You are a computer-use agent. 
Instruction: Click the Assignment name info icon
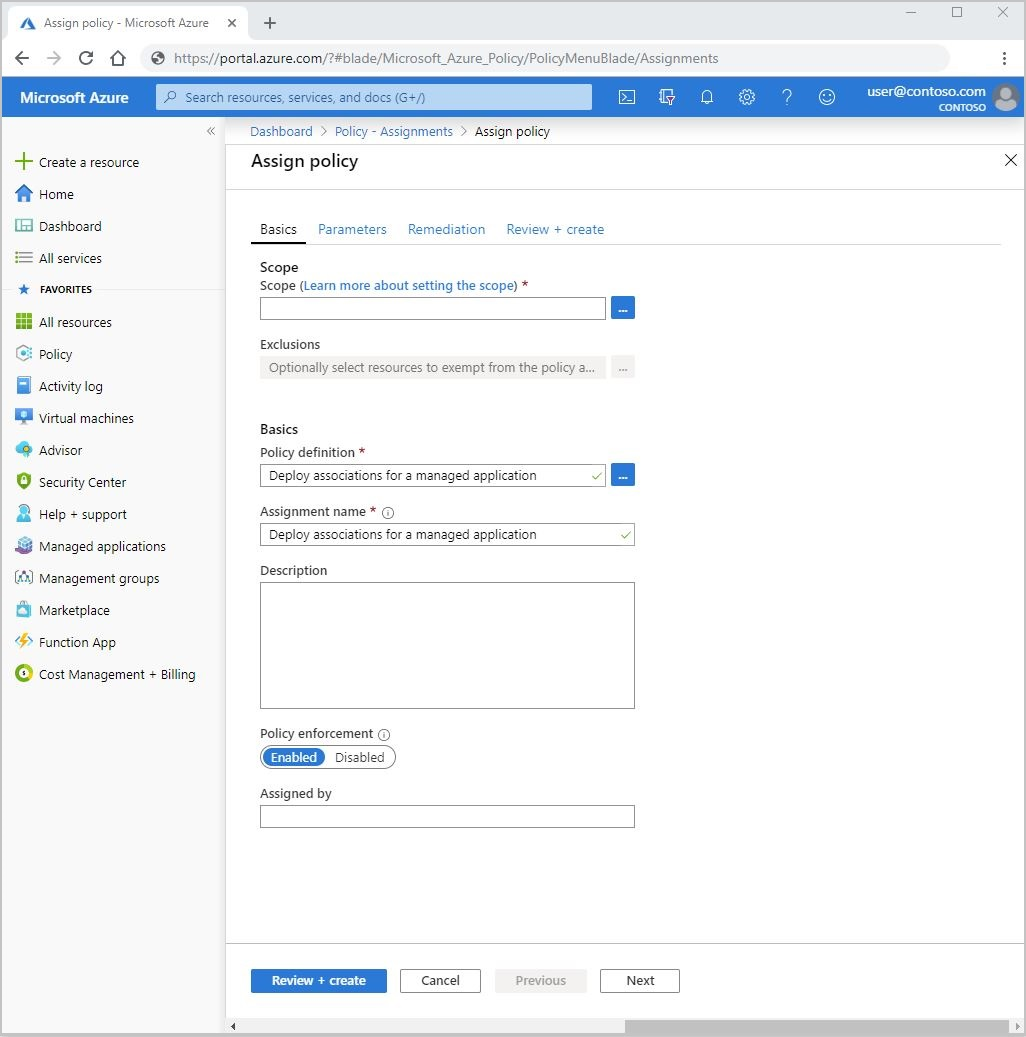387,512
